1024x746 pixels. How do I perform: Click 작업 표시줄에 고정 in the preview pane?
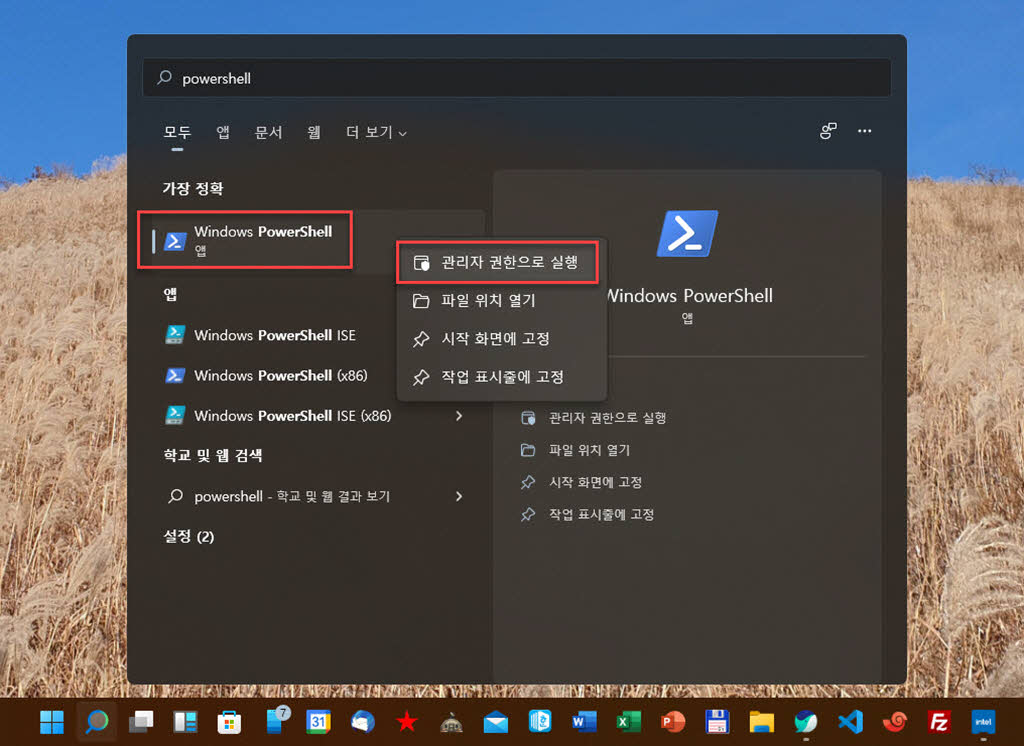[x=588, y=514]
